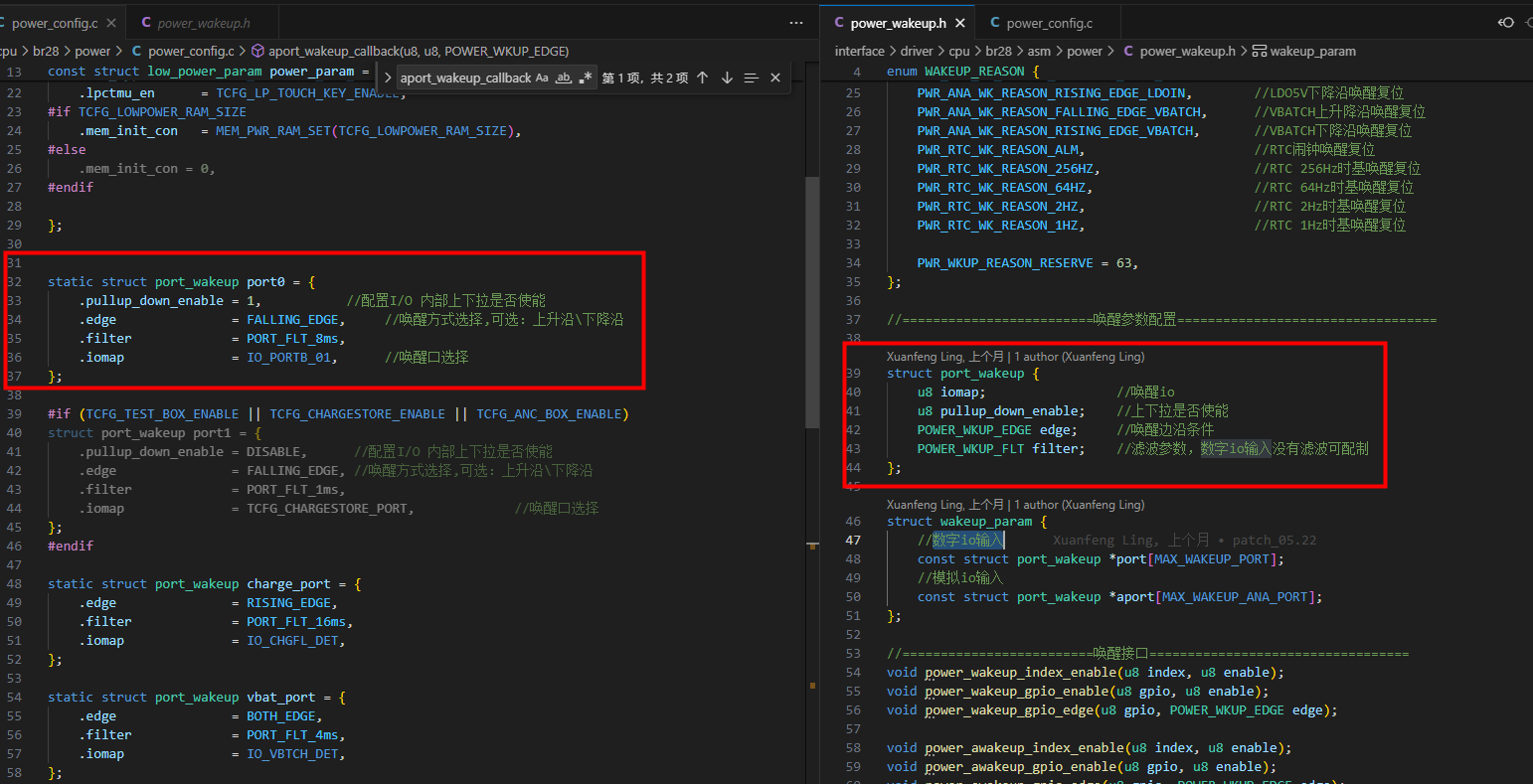Click the go-back navigation icon in the right editor
Viewport: 1533px width, 784px height.
pos(1506,22)
